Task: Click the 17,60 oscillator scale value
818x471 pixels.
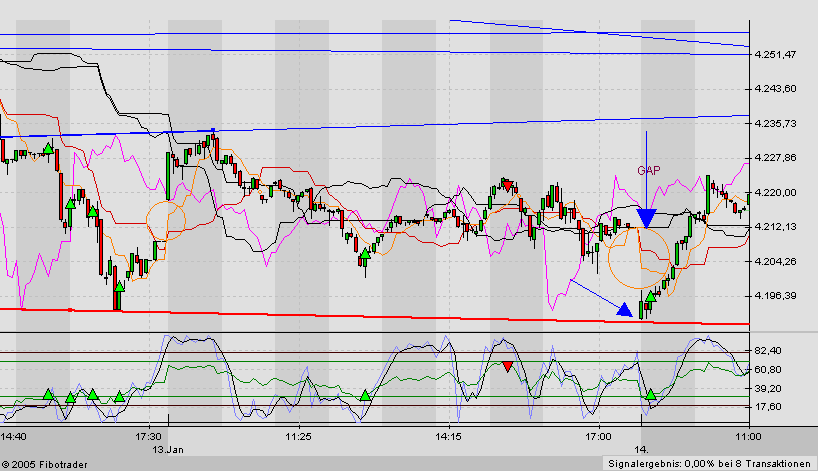Action: pyautogui.click(x=770, y=406)
